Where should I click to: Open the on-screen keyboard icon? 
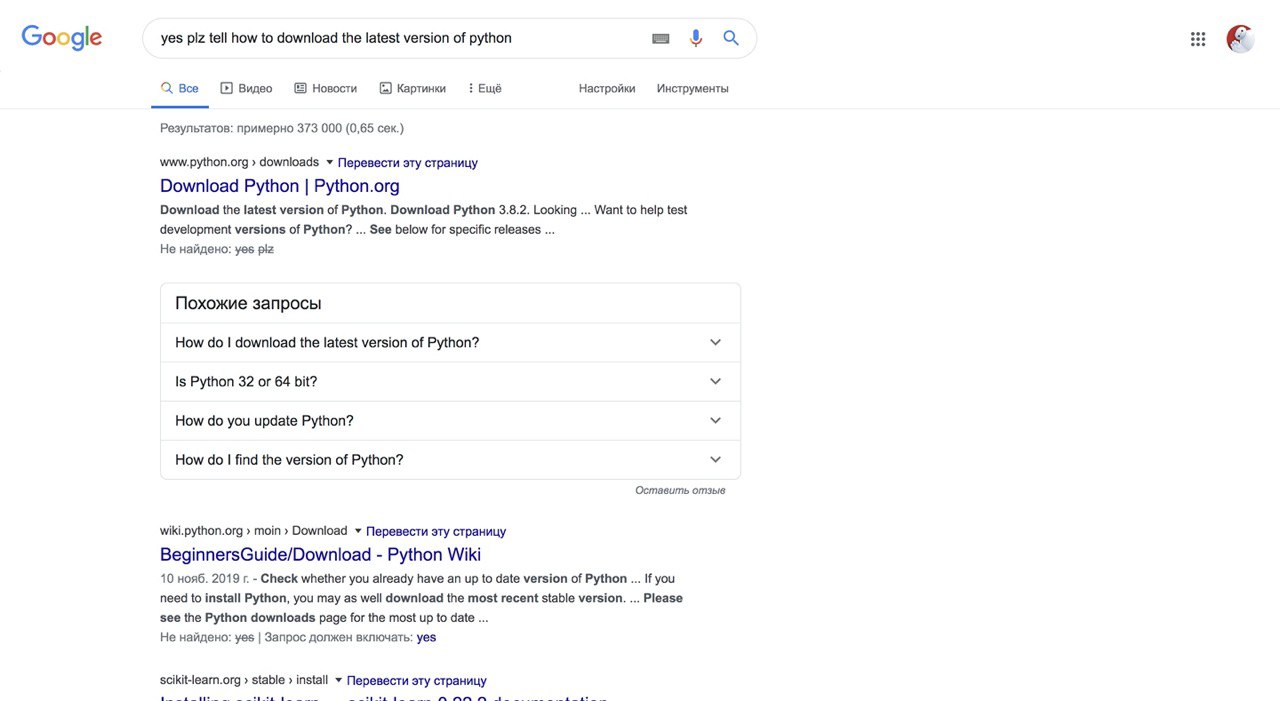661,38
